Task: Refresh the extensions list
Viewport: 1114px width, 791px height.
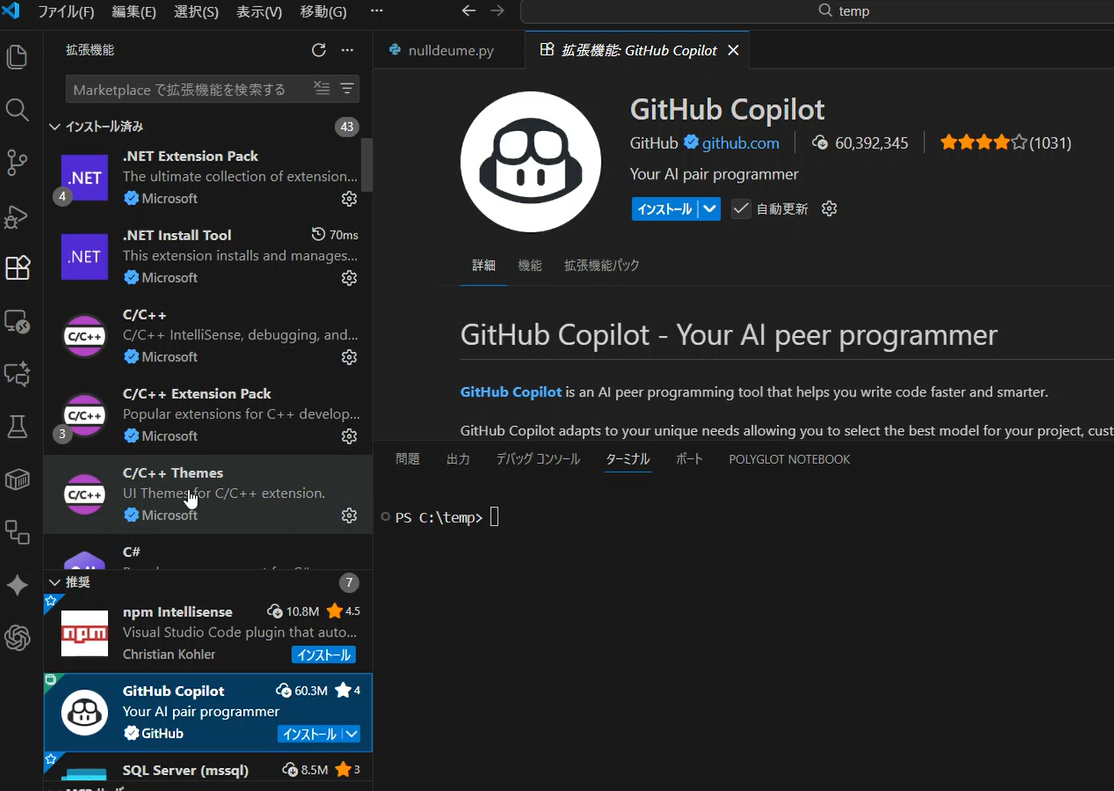Action: (x=319, y=49)
